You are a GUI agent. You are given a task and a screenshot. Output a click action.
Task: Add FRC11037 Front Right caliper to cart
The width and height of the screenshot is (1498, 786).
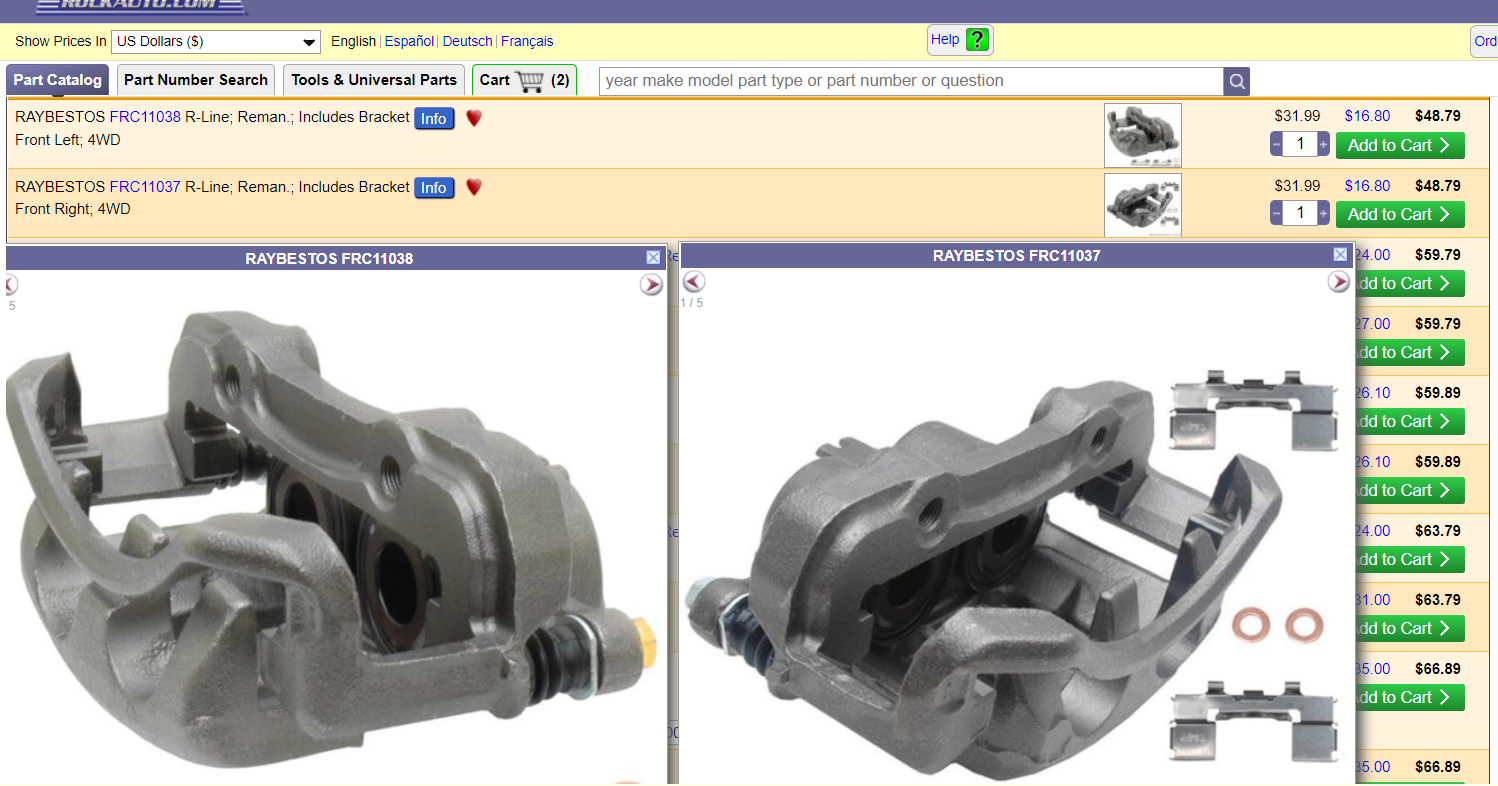1400,214
